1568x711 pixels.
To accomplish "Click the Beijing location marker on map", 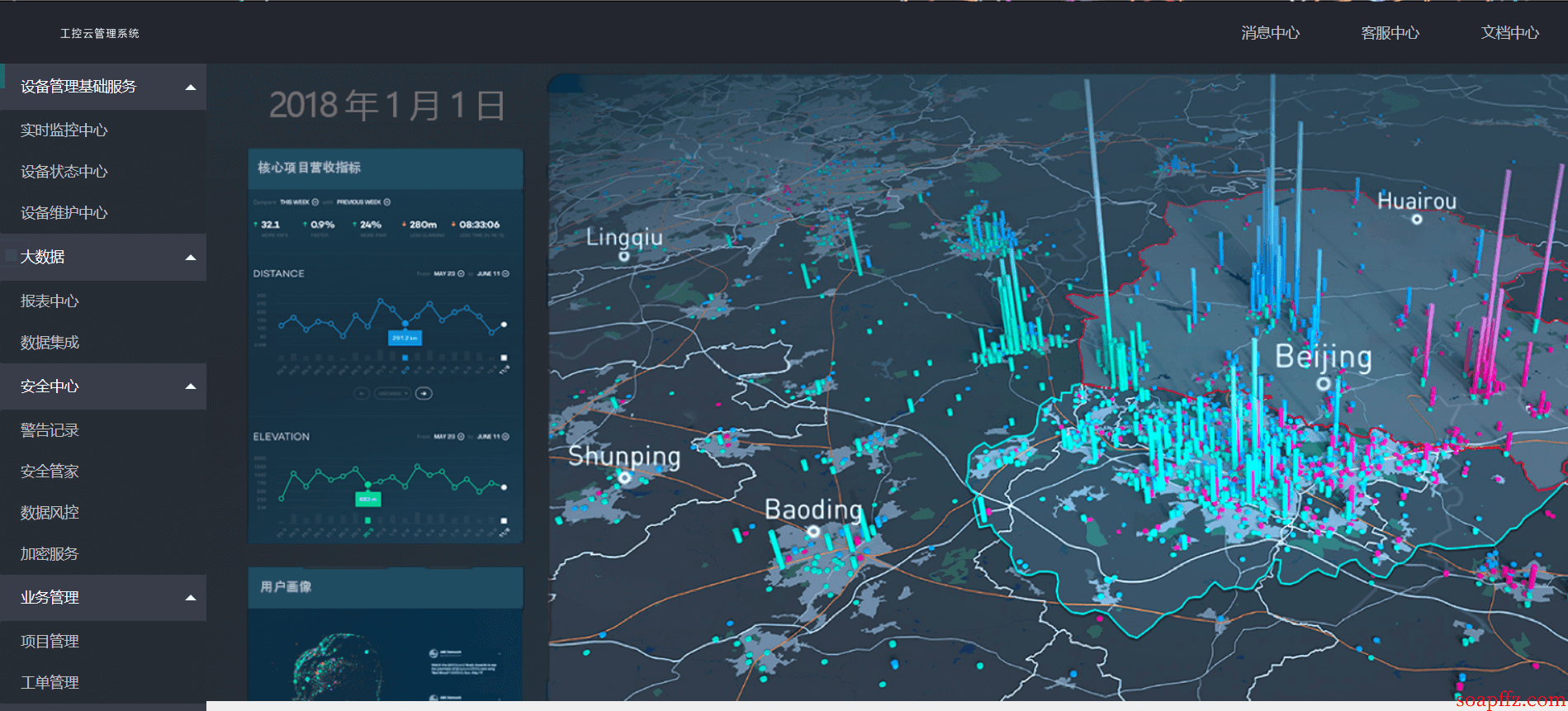I will coord(1323,384).
